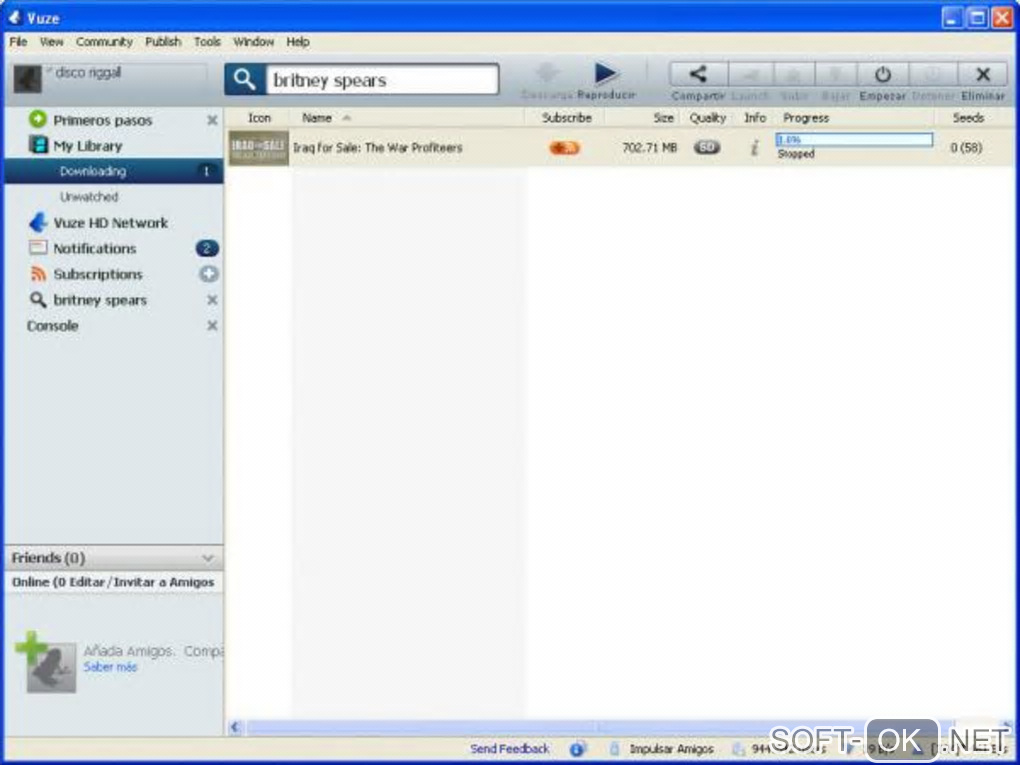Open Console in sidebar
The height and width of the screenshot is (765, 1020).
(x=52, y=326)
